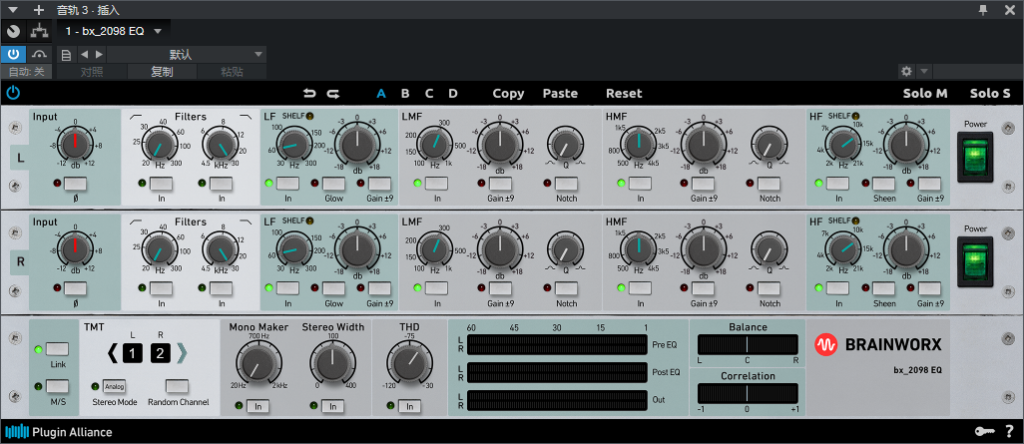Viewport: 1024px width, 444px height.
Task: Pin the plugin window
Action: (x=983, y=9)
